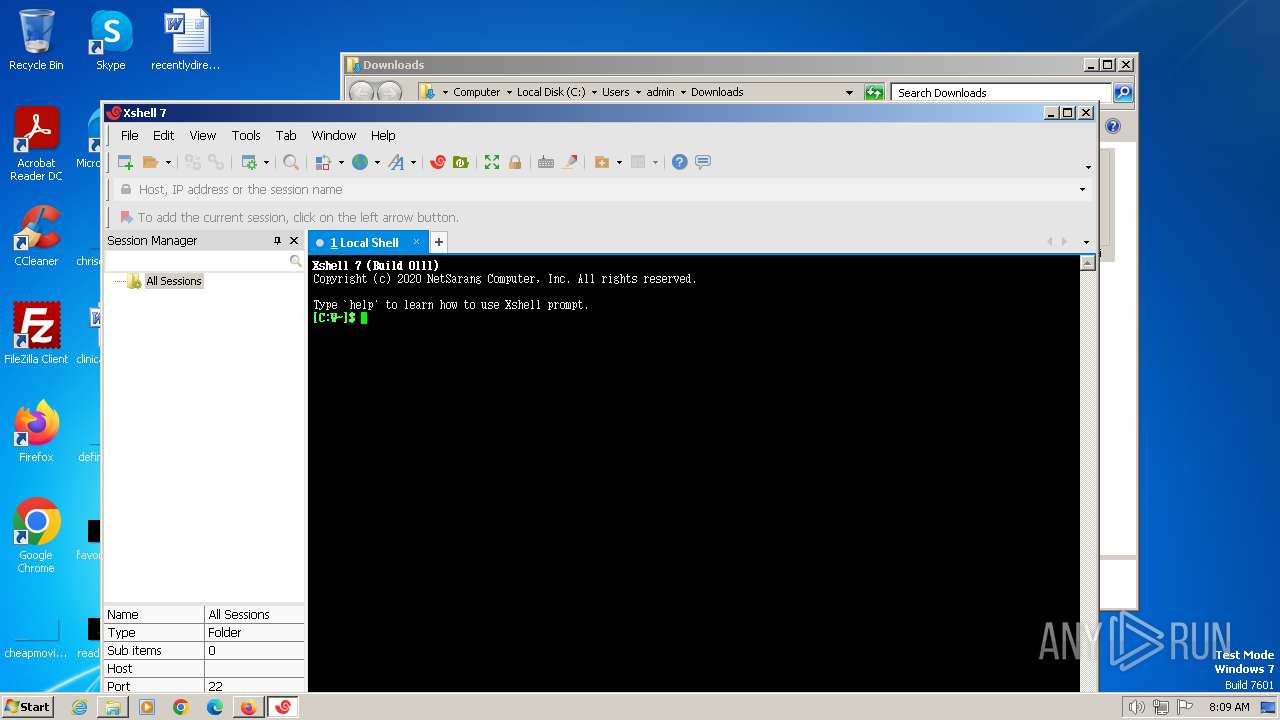Click the Local Disk (C:) breadcrumb in Downloads window
Screen dimensions: 1280x720
point(551,92)
